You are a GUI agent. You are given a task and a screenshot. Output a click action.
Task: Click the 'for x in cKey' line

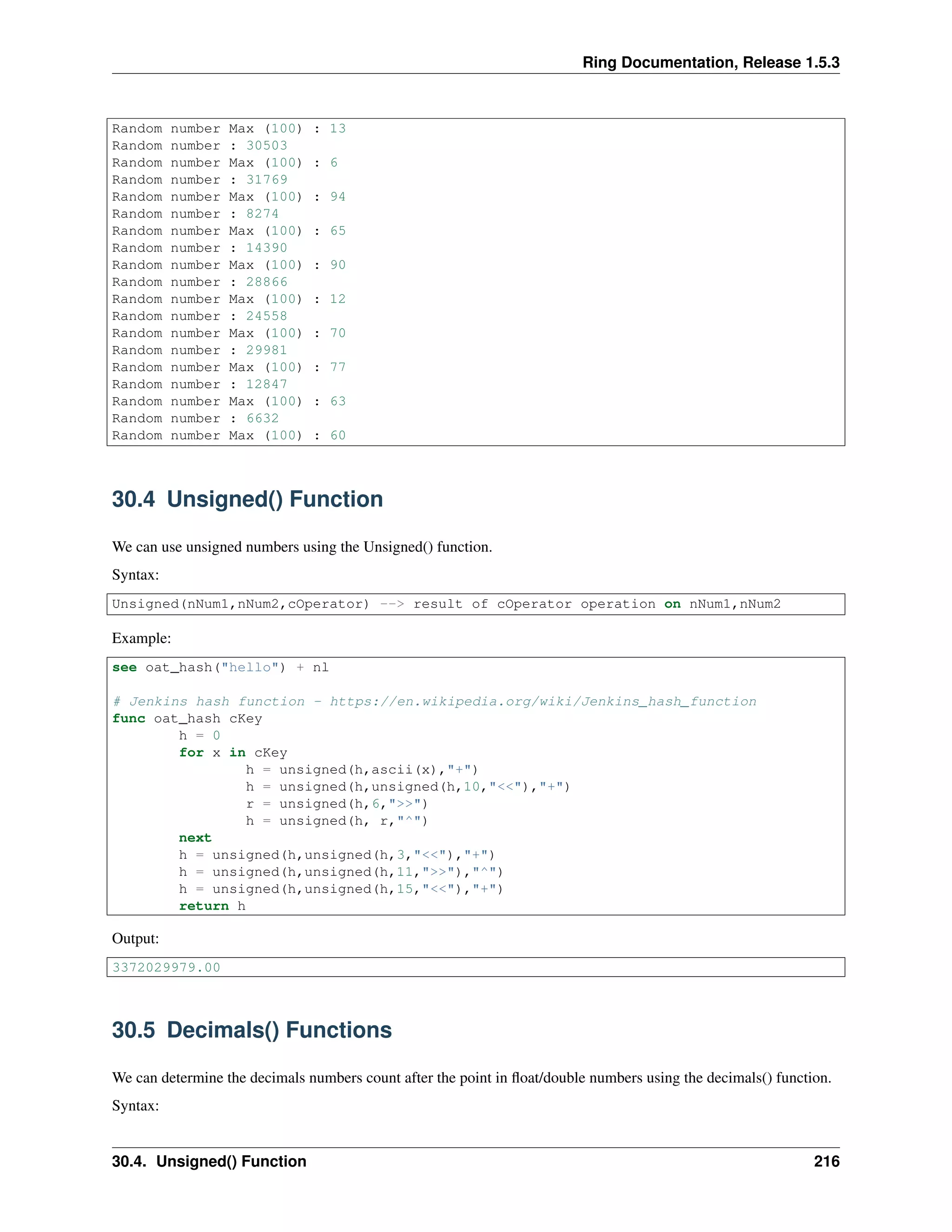click(x=233, y=753)
